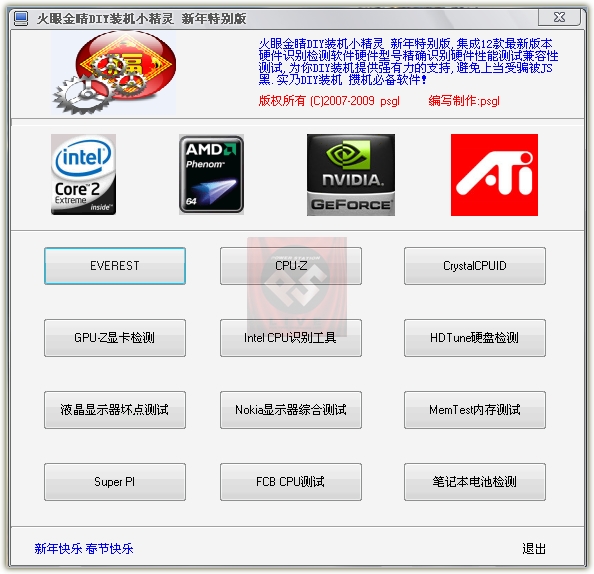Click the NVIDIA GeForce logo

click(351, 175)
